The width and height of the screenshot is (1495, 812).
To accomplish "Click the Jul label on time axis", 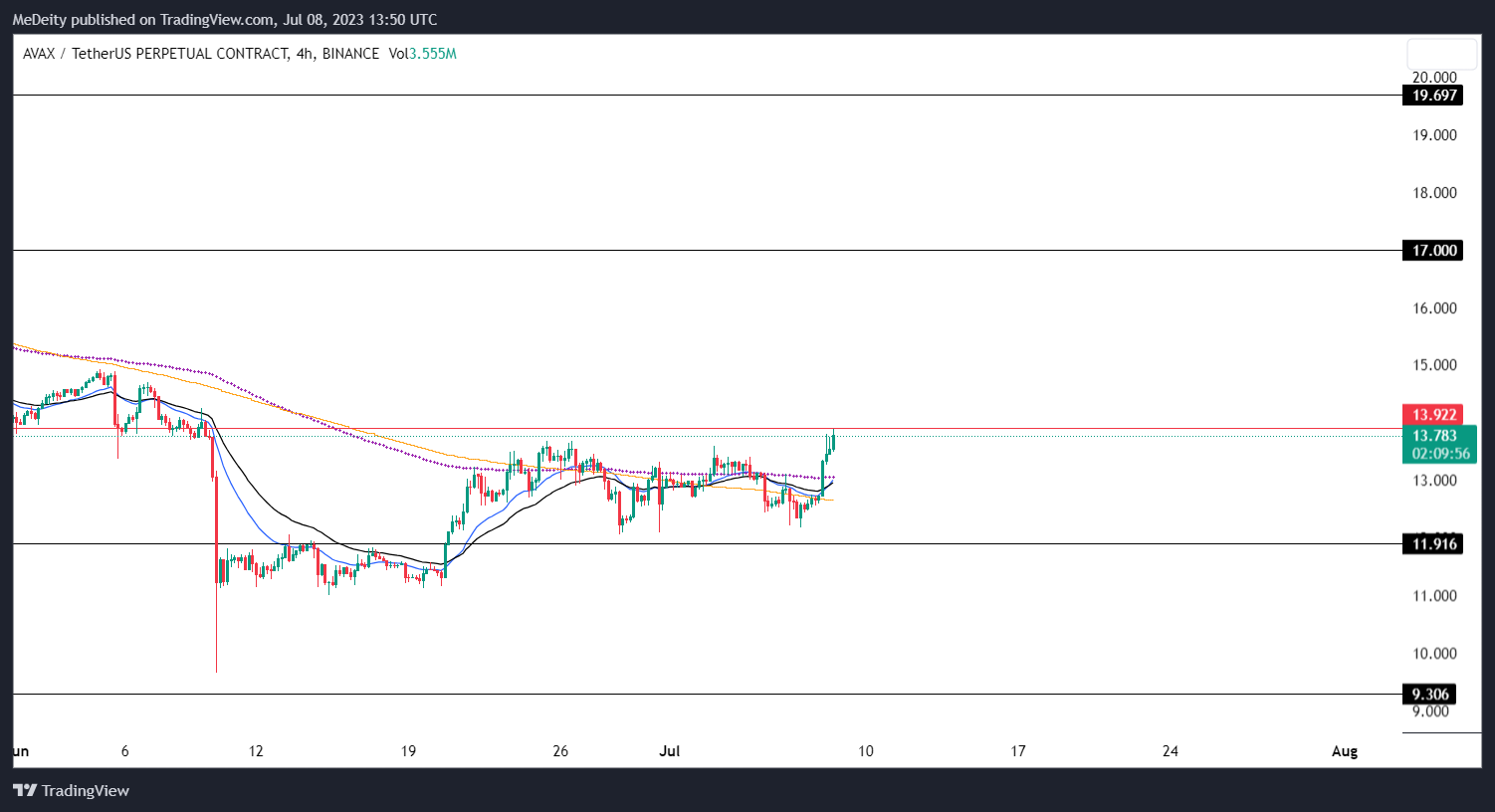I will (x=669, y=751).
